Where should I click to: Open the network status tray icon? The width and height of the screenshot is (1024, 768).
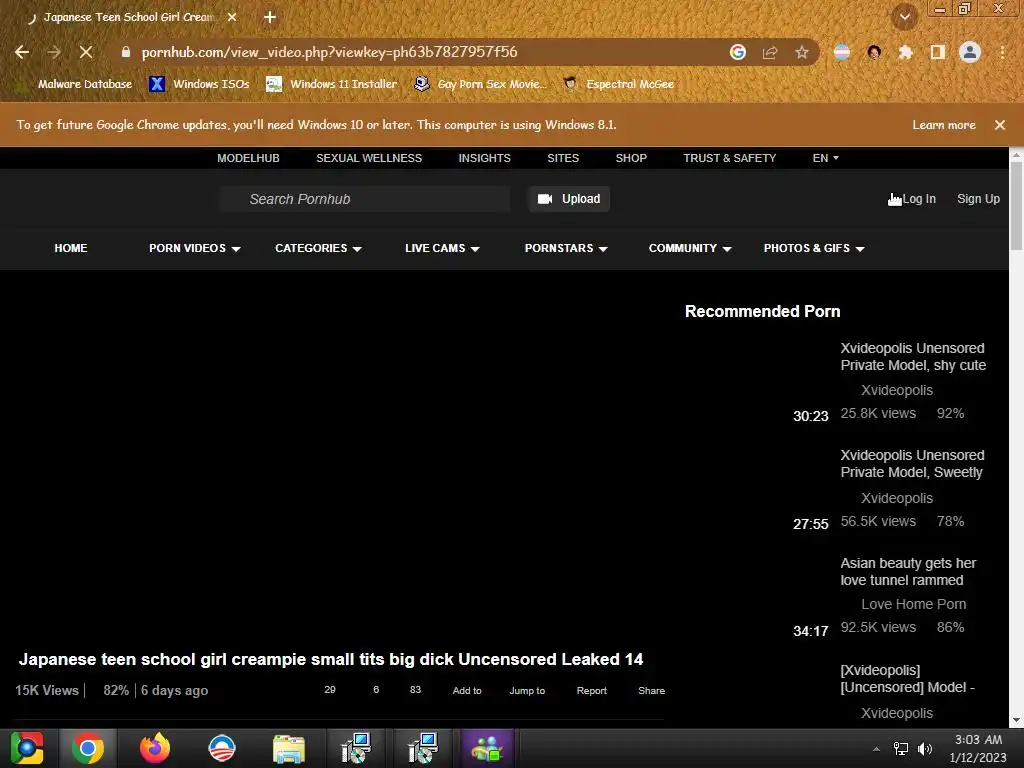(901, 749)
